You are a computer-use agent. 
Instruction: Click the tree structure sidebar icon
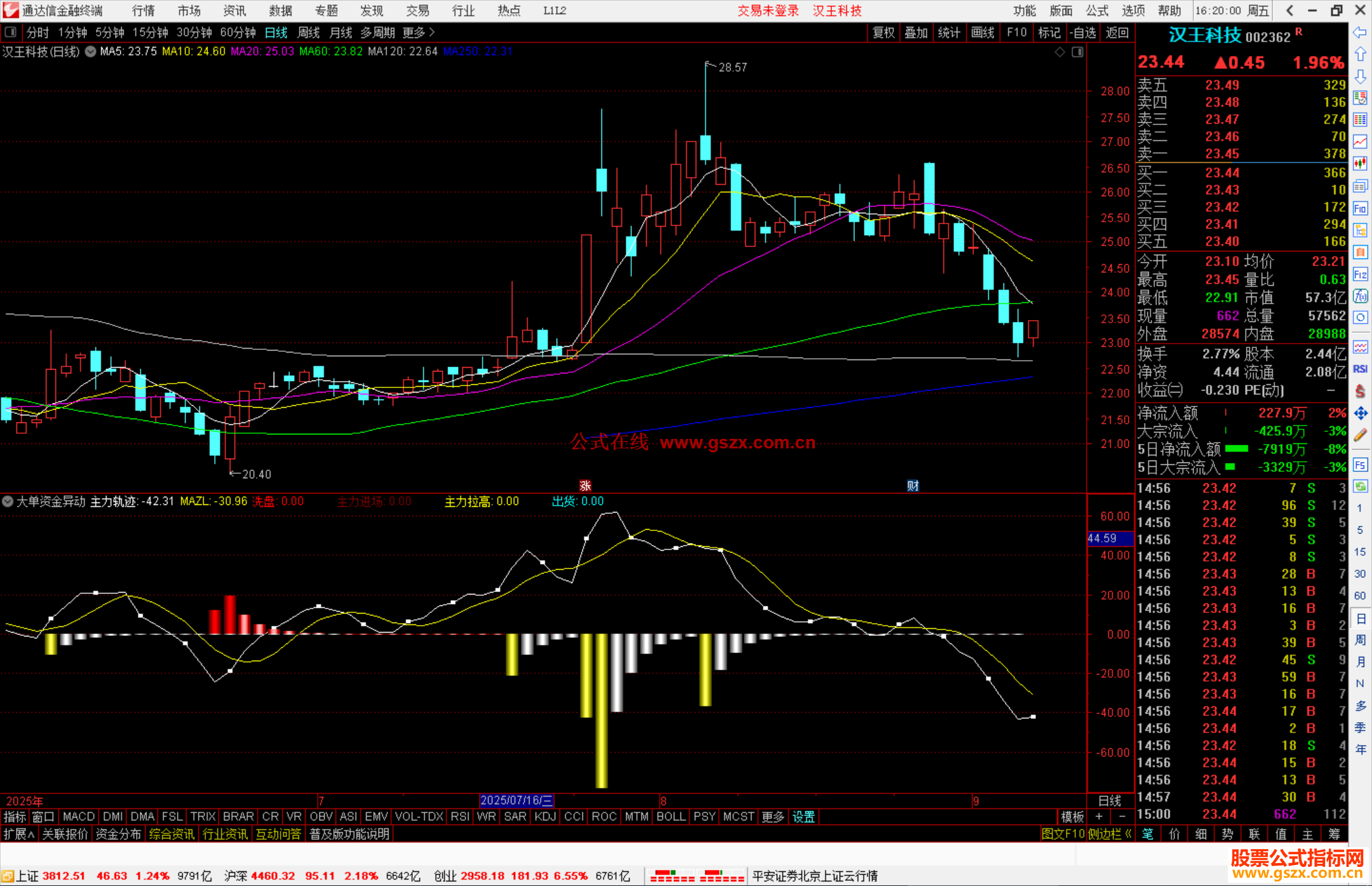[1360, 230]
